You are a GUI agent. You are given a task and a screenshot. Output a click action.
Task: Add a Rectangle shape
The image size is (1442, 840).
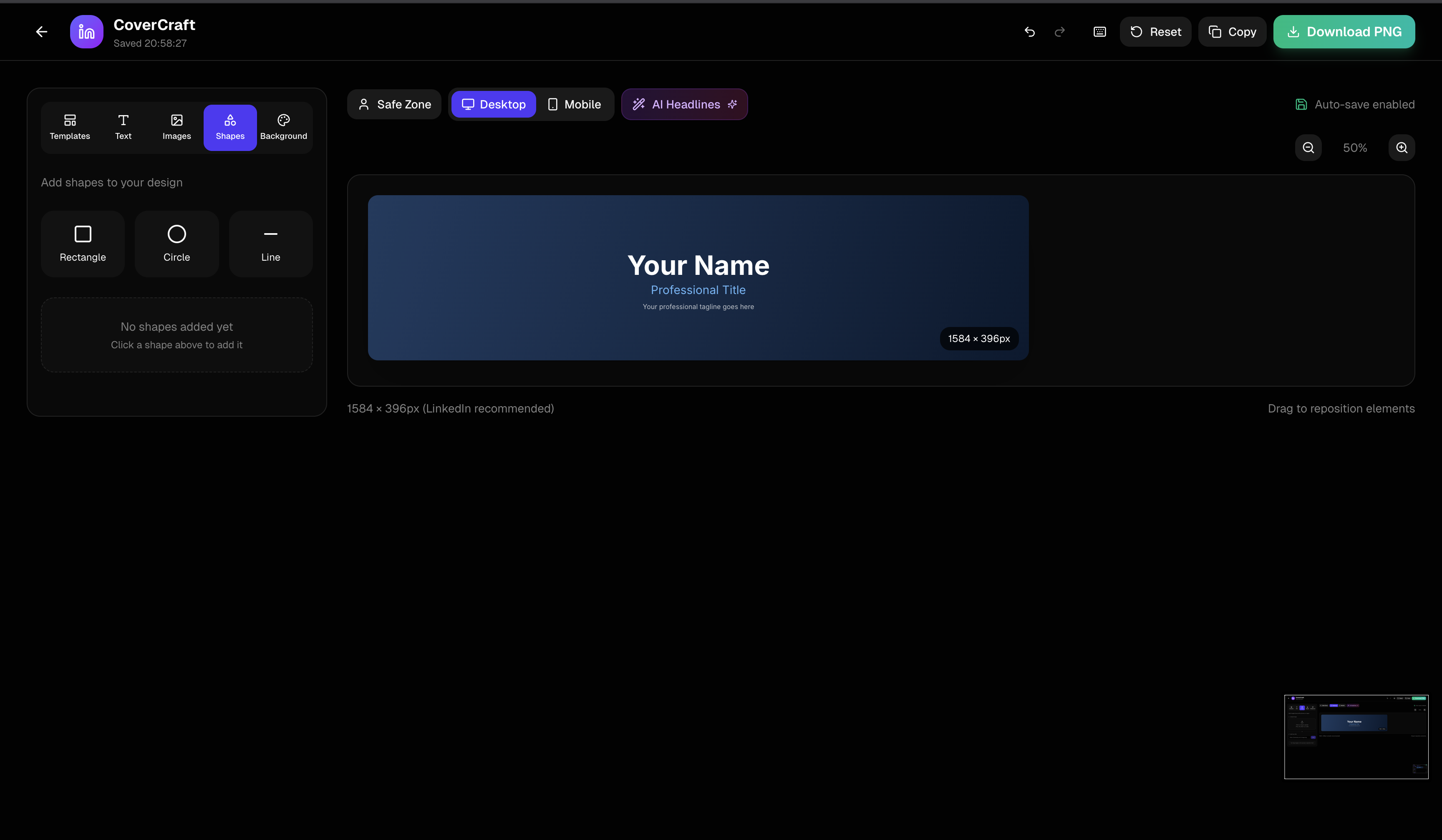click(83, 244)
